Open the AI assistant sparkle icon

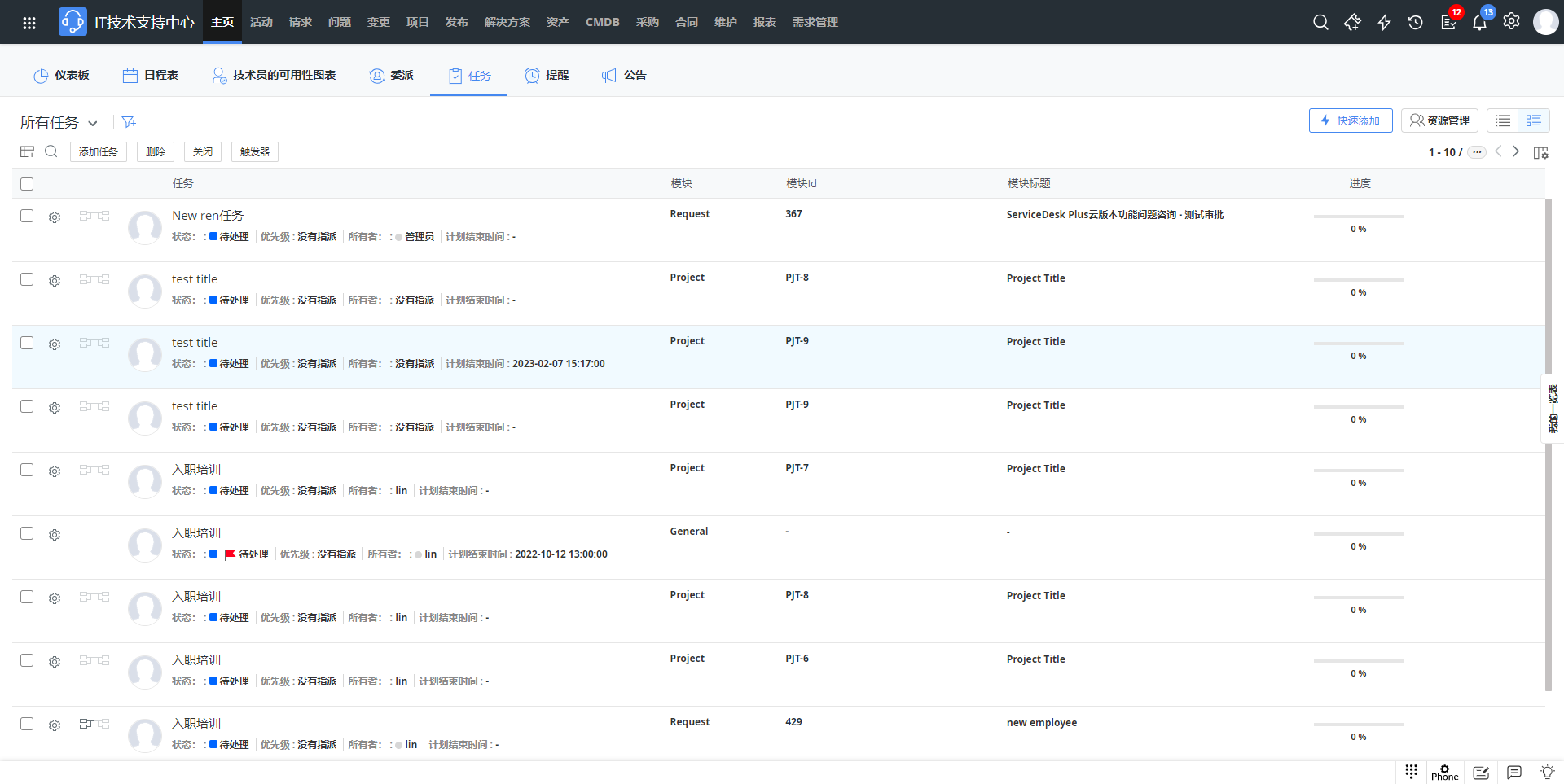(x=1352, y=22)
